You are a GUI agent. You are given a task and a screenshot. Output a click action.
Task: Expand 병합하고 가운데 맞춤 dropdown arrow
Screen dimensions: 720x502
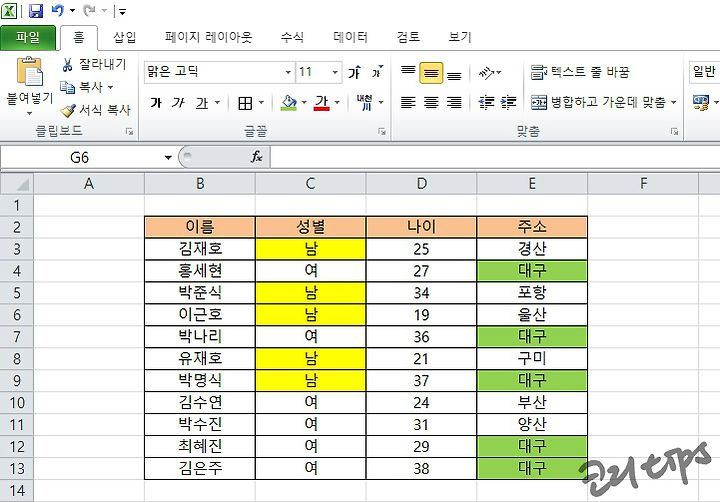coord(674,102)
